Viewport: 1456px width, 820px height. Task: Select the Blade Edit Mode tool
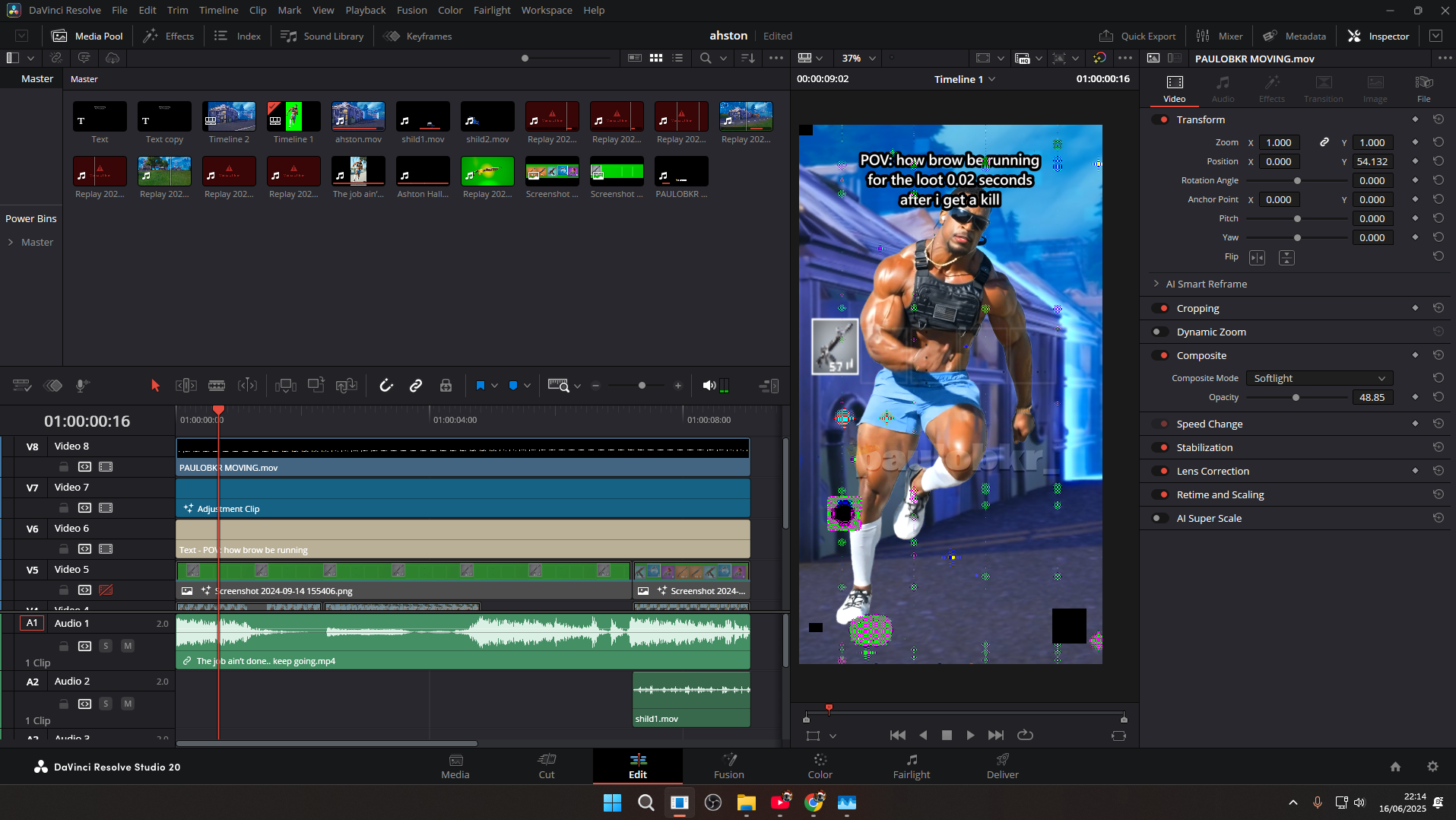(217, 386)
